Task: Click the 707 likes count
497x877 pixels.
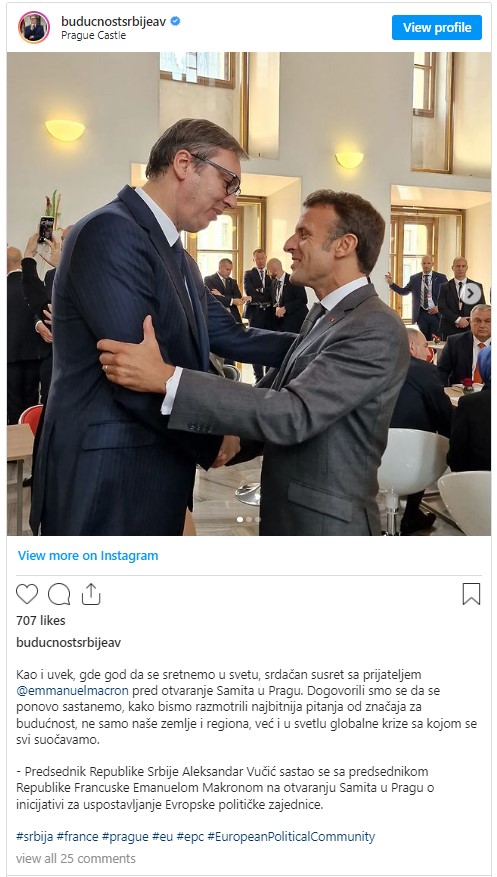Action: (41, 620)
